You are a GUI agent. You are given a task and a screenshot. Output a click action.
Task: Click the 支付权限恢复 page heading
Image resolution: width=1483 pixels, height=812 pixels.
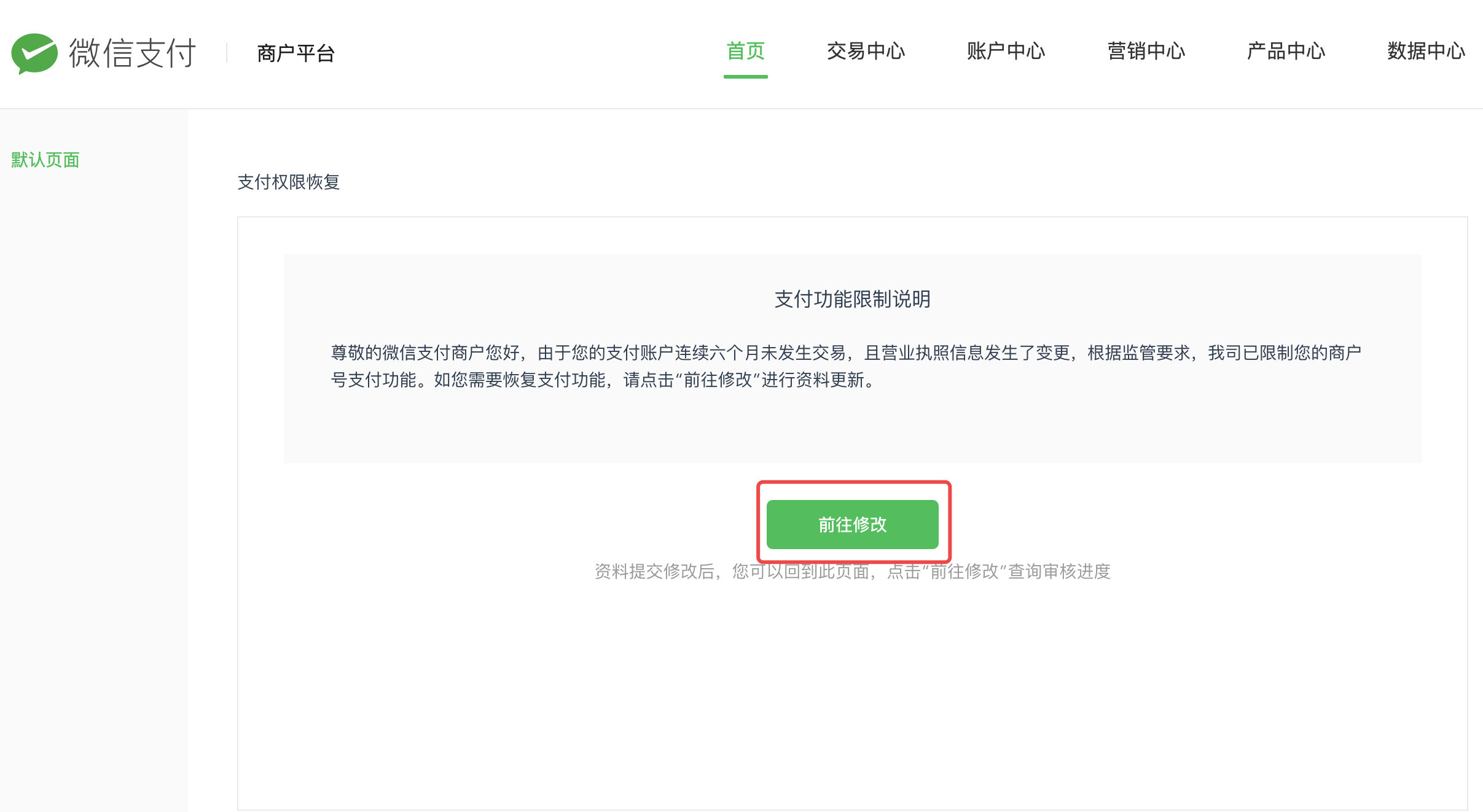(x=288, y=182)
